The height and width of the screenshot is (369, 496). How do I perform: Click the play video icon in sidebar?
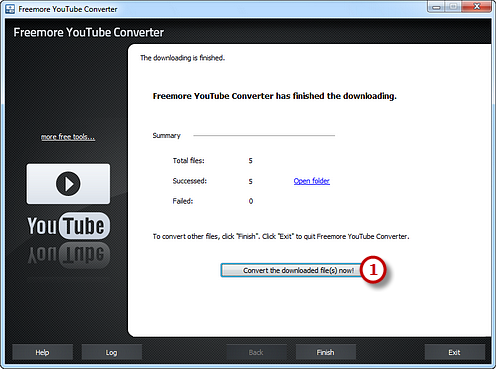(x=68, y=184)
